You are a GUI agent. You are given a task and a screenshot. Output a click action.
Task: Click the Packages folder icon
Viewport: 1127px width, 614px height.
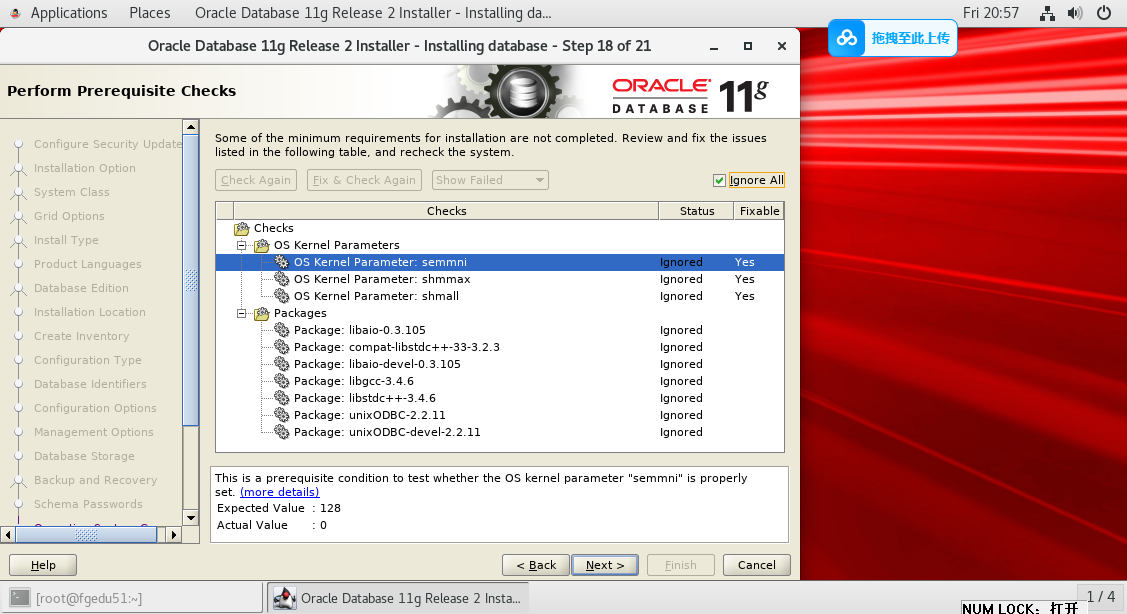(x=262, y=313)
